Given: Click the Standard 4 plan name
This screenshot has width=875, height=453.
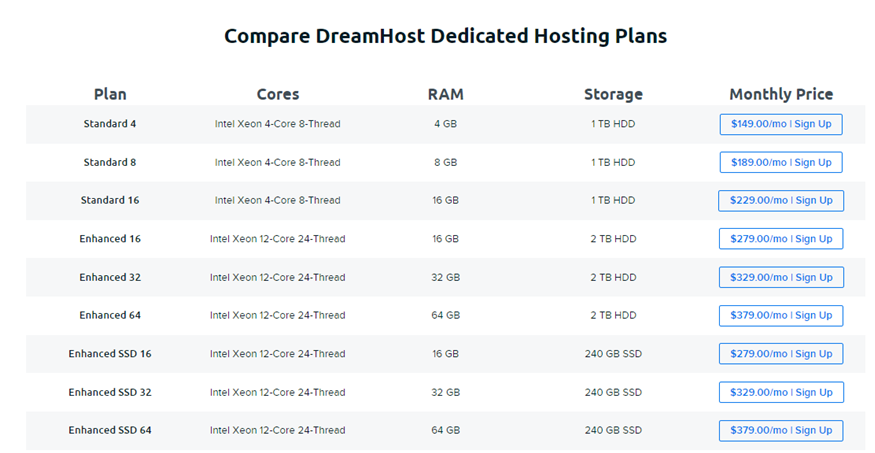Looking at the screenshot, I should (x=110, y=124).
